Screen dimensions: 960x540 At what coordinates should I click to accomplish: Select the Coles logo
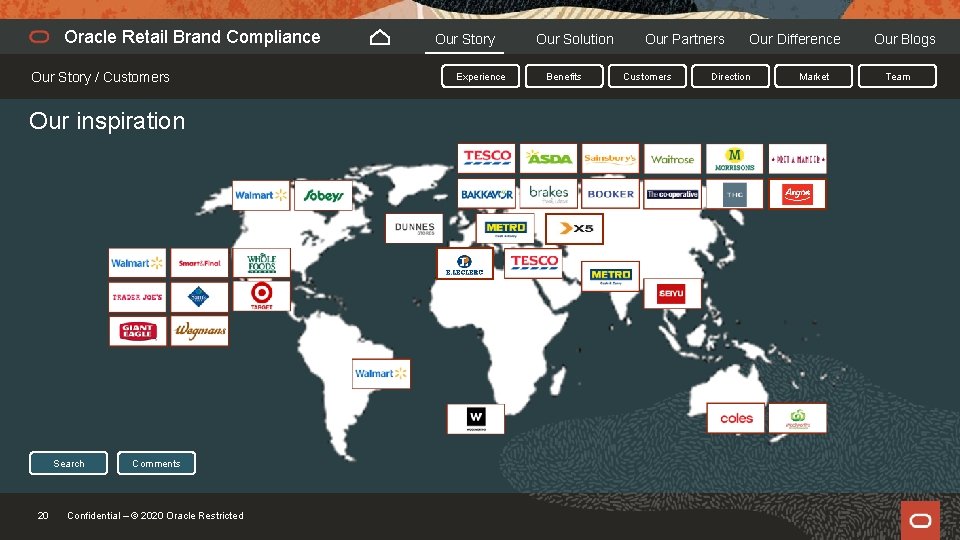point(736,418)
